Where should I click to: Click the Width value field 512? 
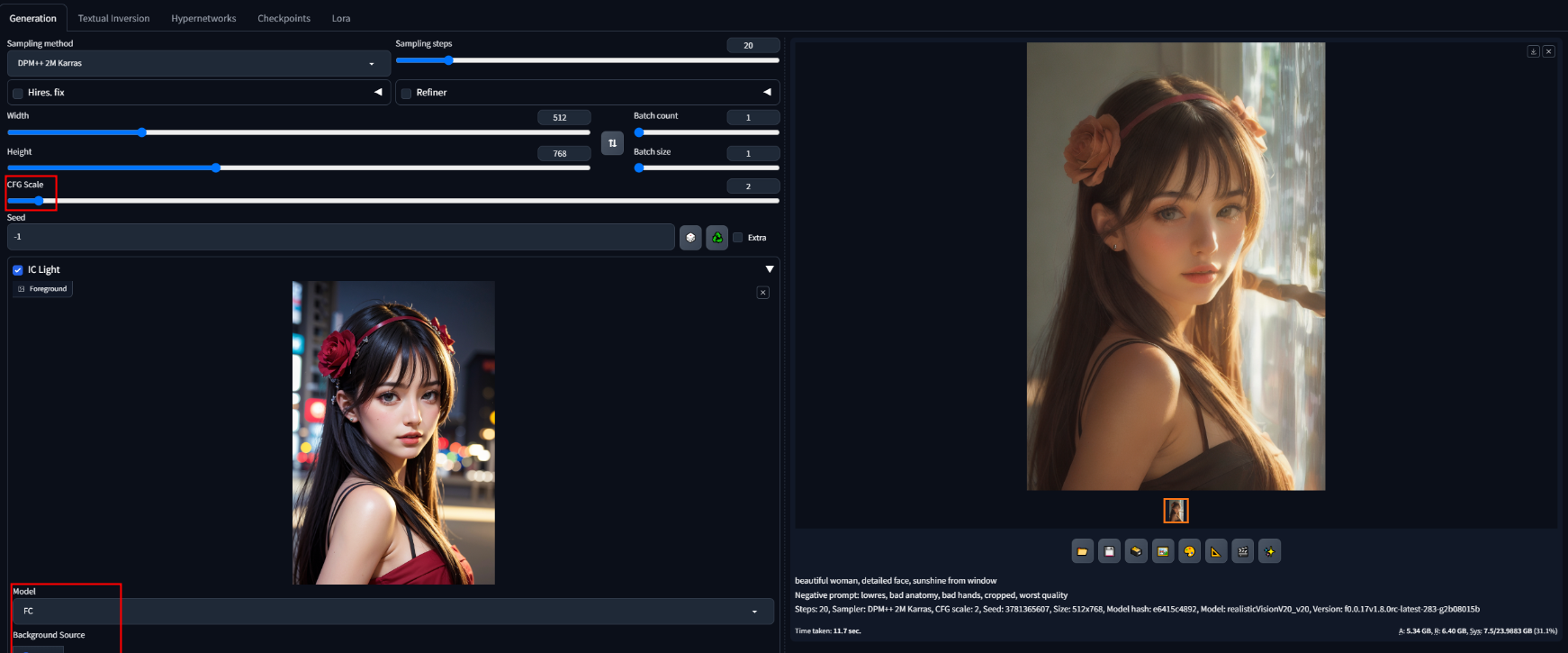click(x=564, y=117)
